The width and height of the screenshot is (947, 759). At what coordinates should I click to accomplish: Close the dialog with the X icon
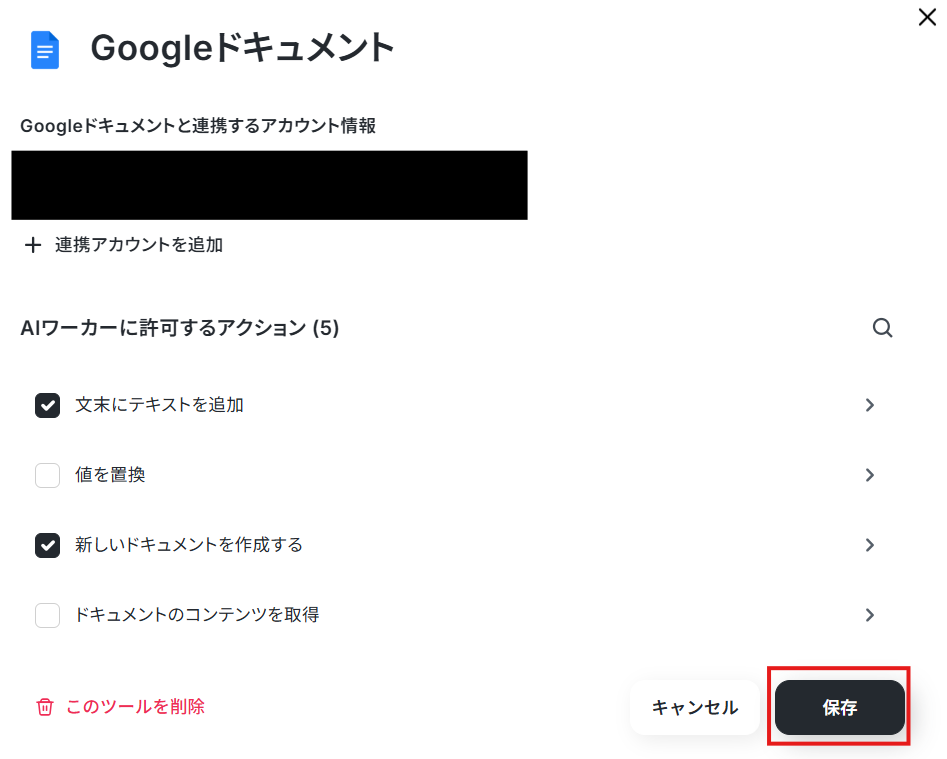coord(927,17)
